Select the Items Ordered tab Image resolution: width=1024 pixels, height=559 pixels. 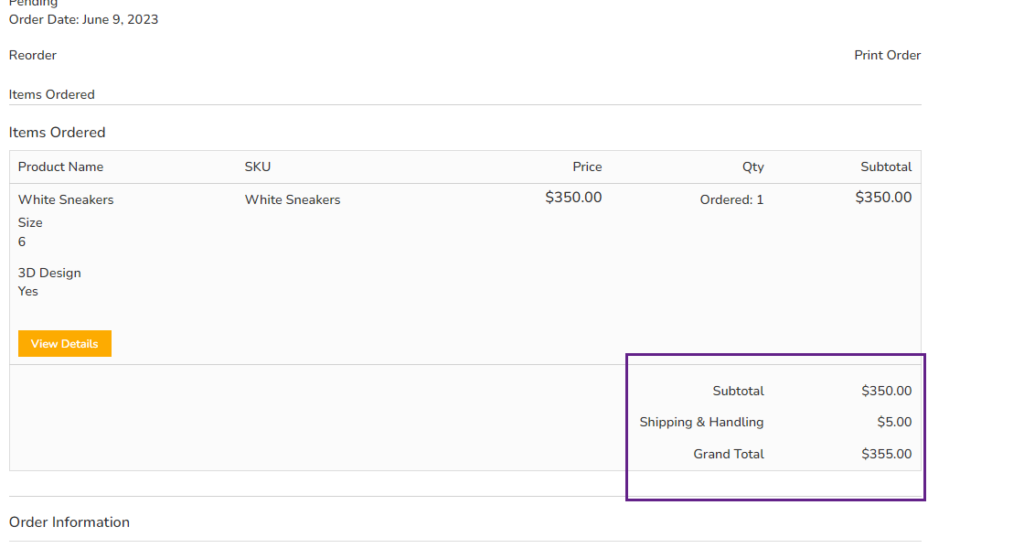52,94
